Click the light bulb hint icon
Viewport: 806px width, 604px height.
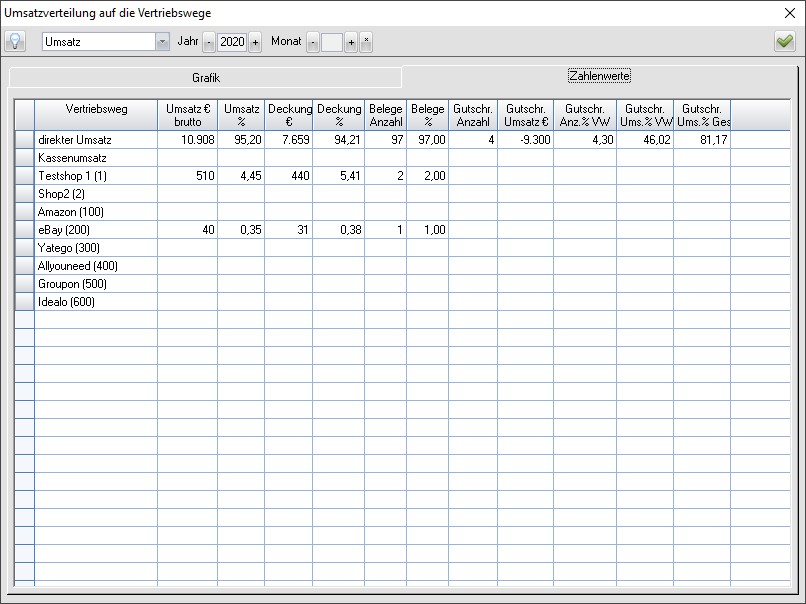(x=16, y=42)
